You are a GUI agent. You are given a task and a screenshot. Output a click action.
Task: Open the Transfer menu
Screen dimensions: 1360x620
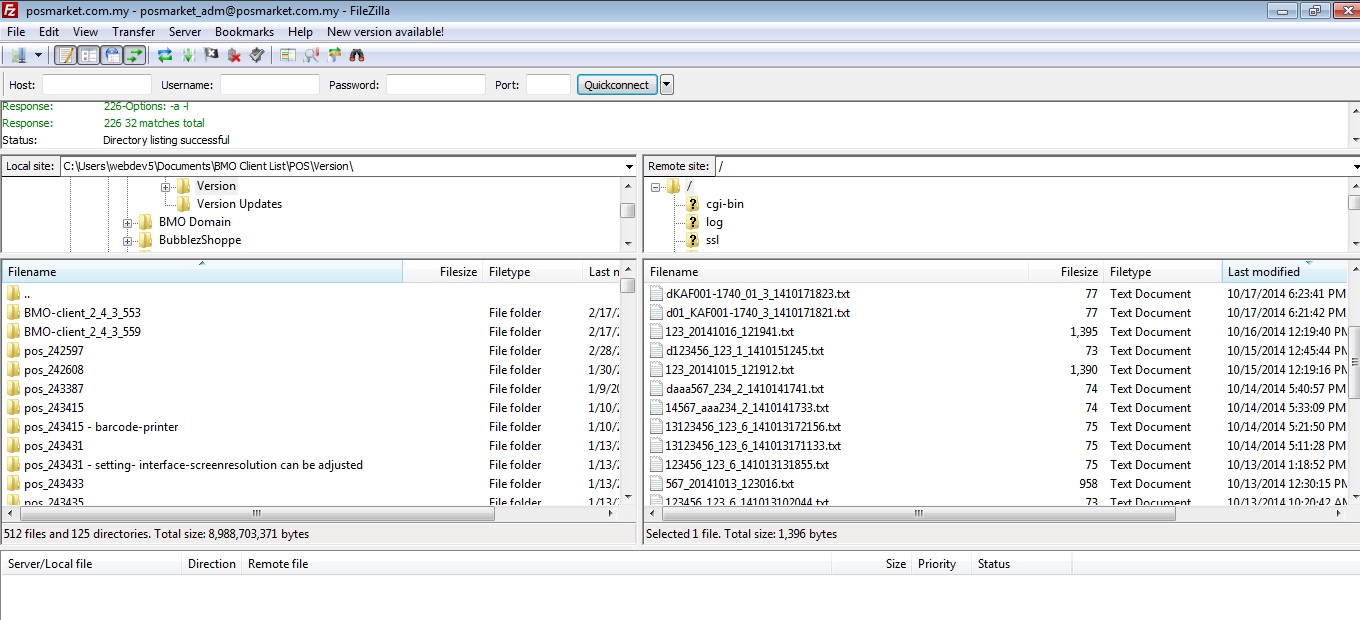point(134,32)
